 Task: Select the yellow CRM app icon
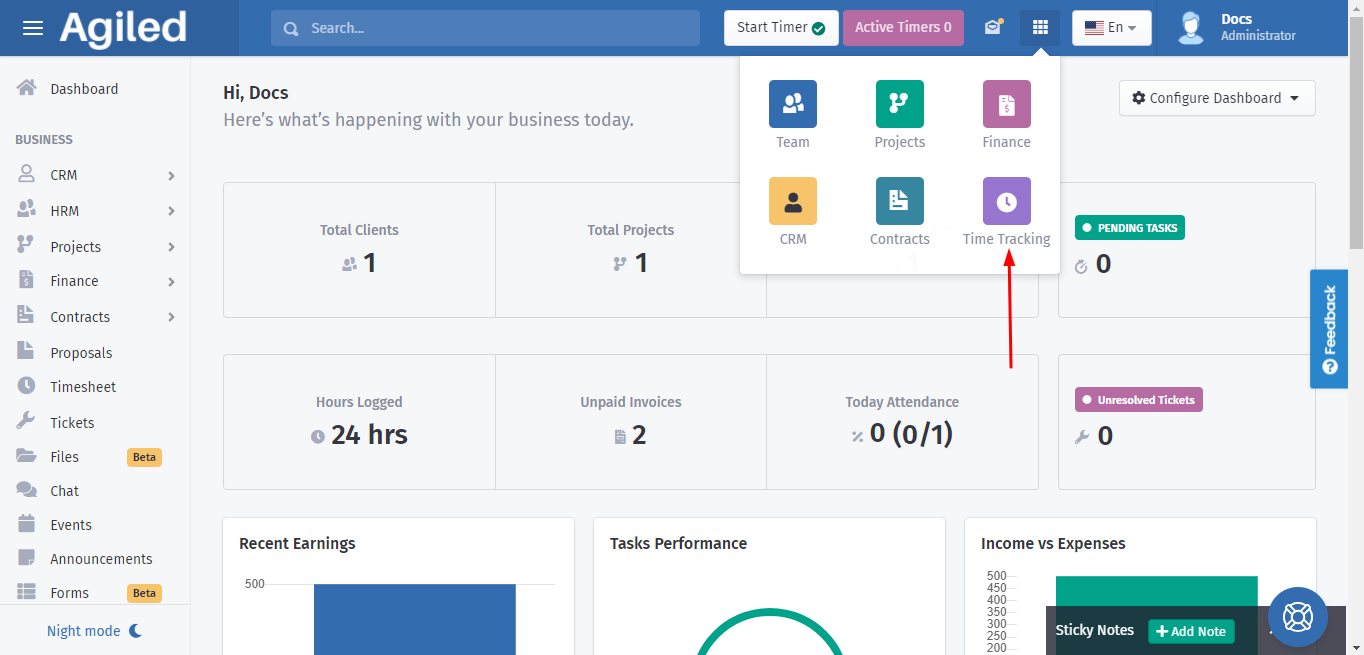click(792, 202)
